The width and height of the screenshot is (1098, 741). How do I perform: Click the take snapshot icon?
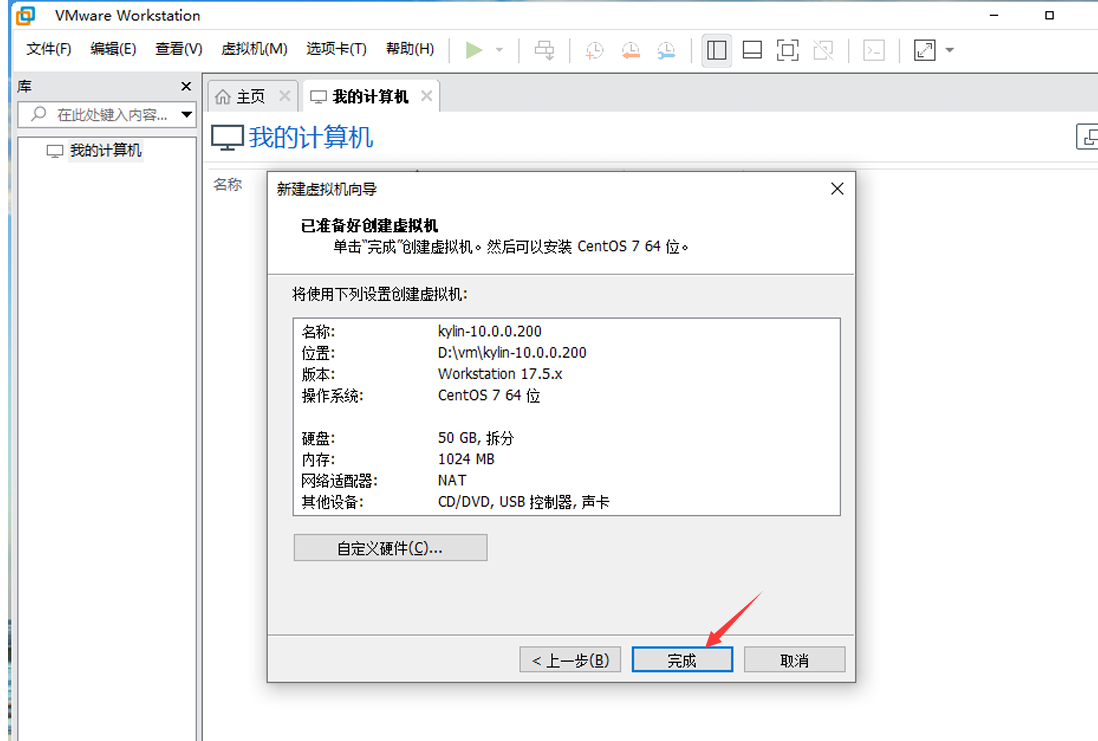pyautogui.click(x=594, y=50)
